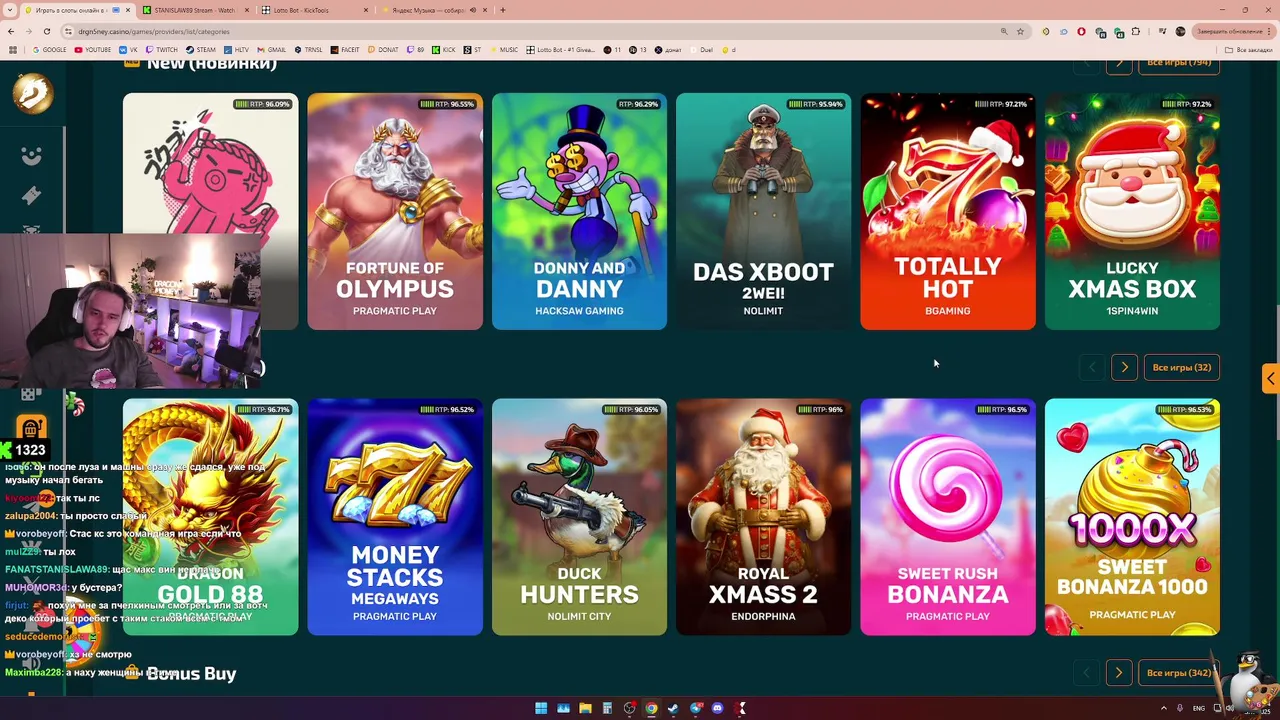Open the STEAM bookmark
Image resolution: width=1280 pixels, height=720 pixels.
201,50
